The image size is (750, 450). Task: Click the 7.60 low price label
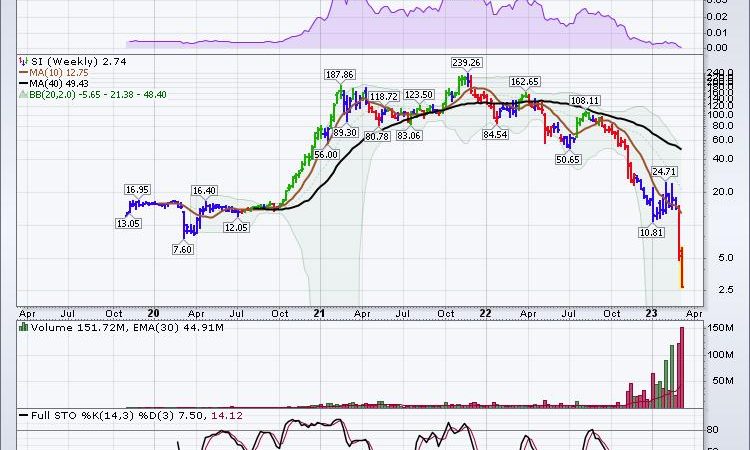pyautogui.click(x=183, y=250)
